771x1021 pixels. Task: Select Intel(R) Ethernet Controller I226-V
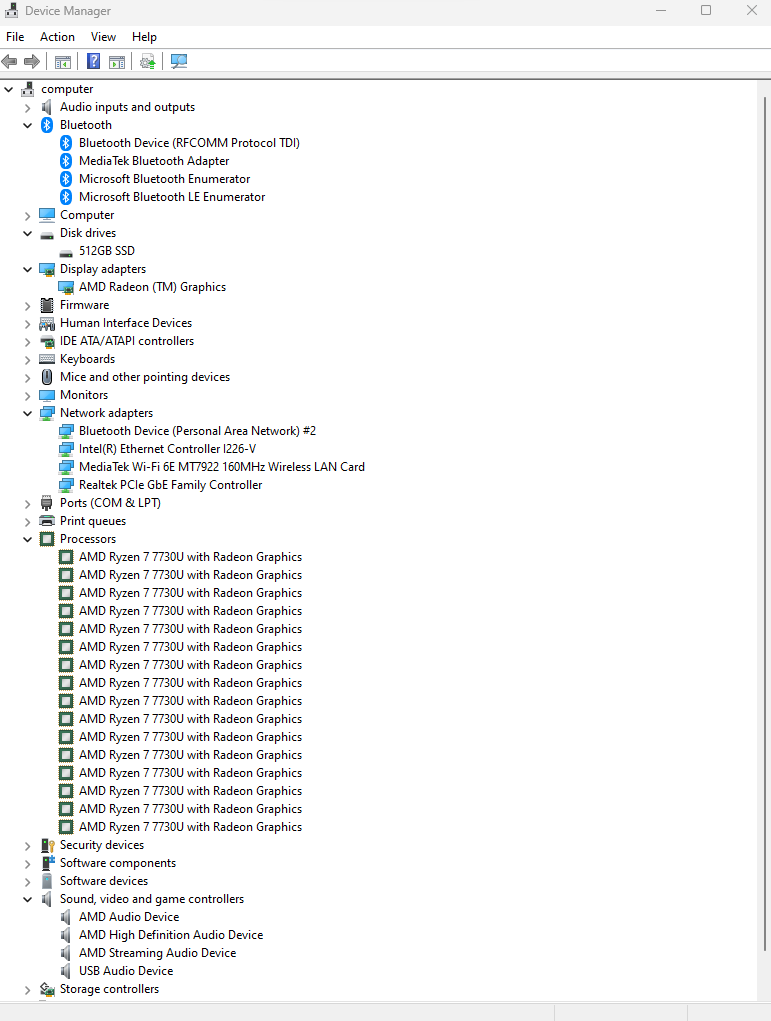167,449
